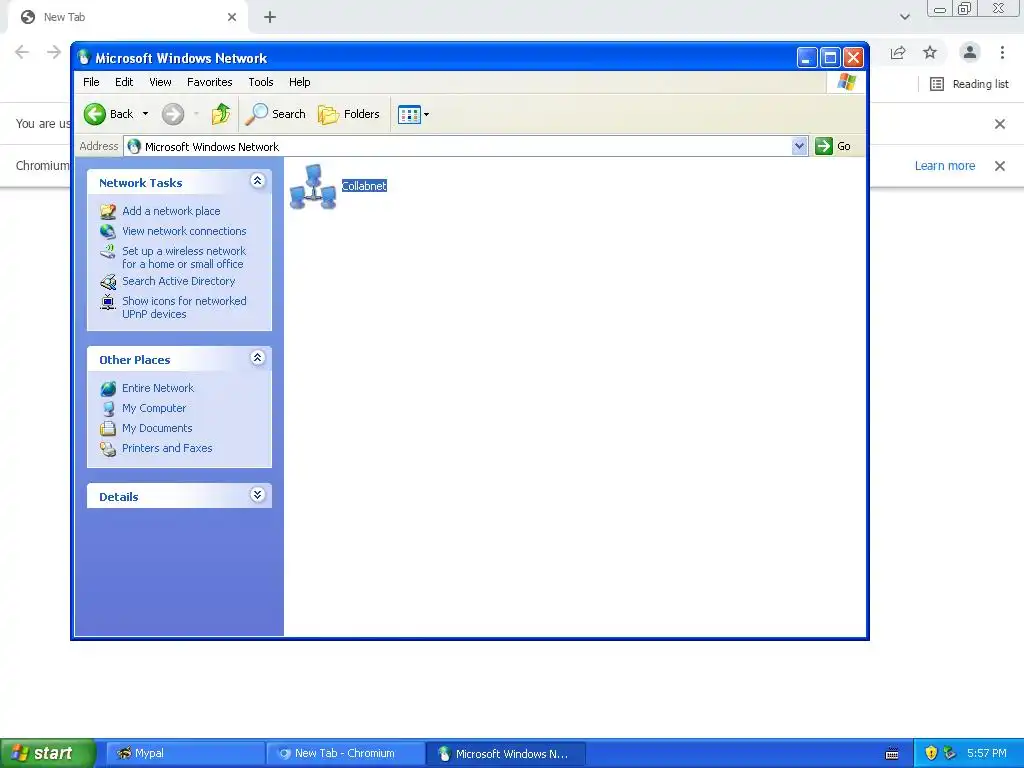Toggle the Folders pane button
The height and width of the screenshot is (768, 1024).
coord(349,114)
